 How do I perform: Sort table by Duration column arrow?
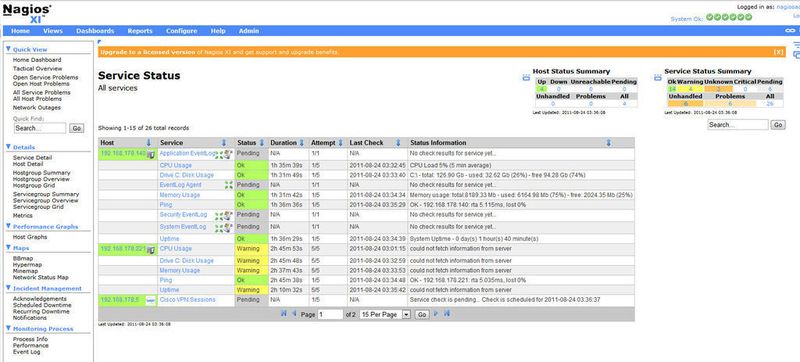(x=302, y=143)
